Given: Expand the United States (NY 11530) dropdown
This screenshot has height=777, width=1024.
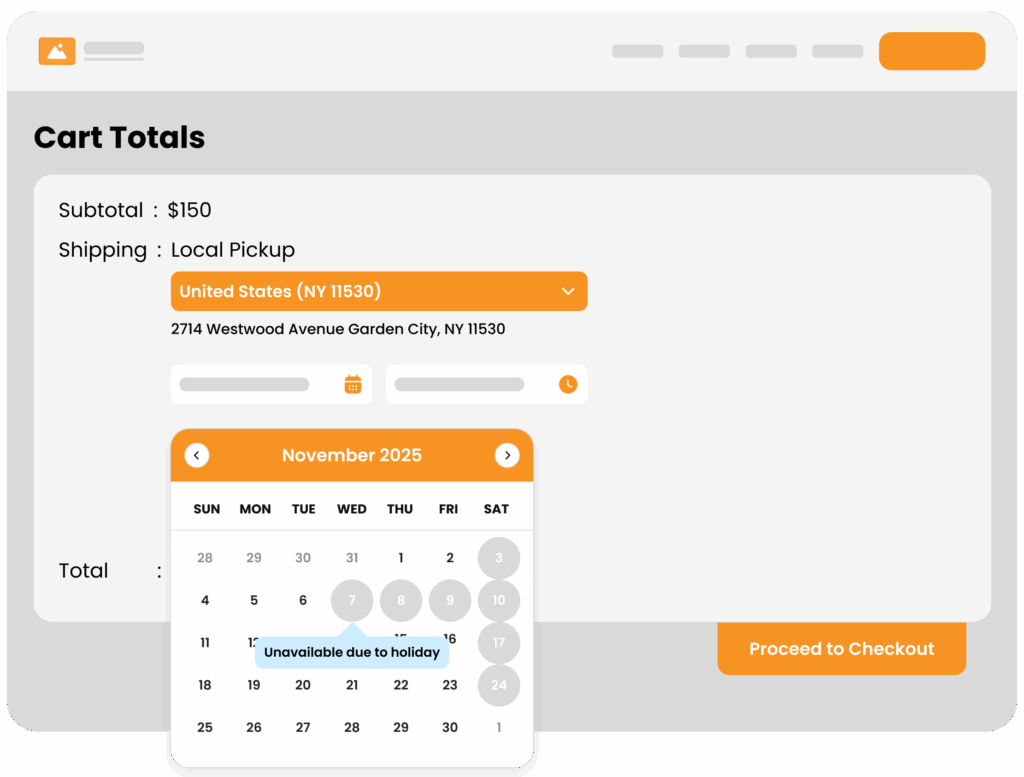Looking at the screenshot, I should 378,291.
